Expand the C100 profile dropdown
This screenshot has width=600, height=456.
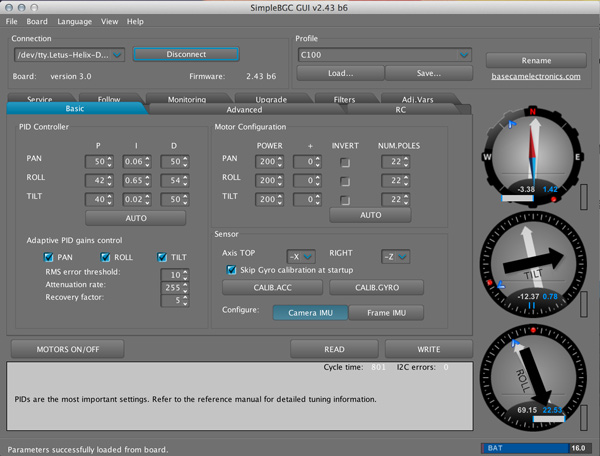pyautogui.click(x=384, y=55)
